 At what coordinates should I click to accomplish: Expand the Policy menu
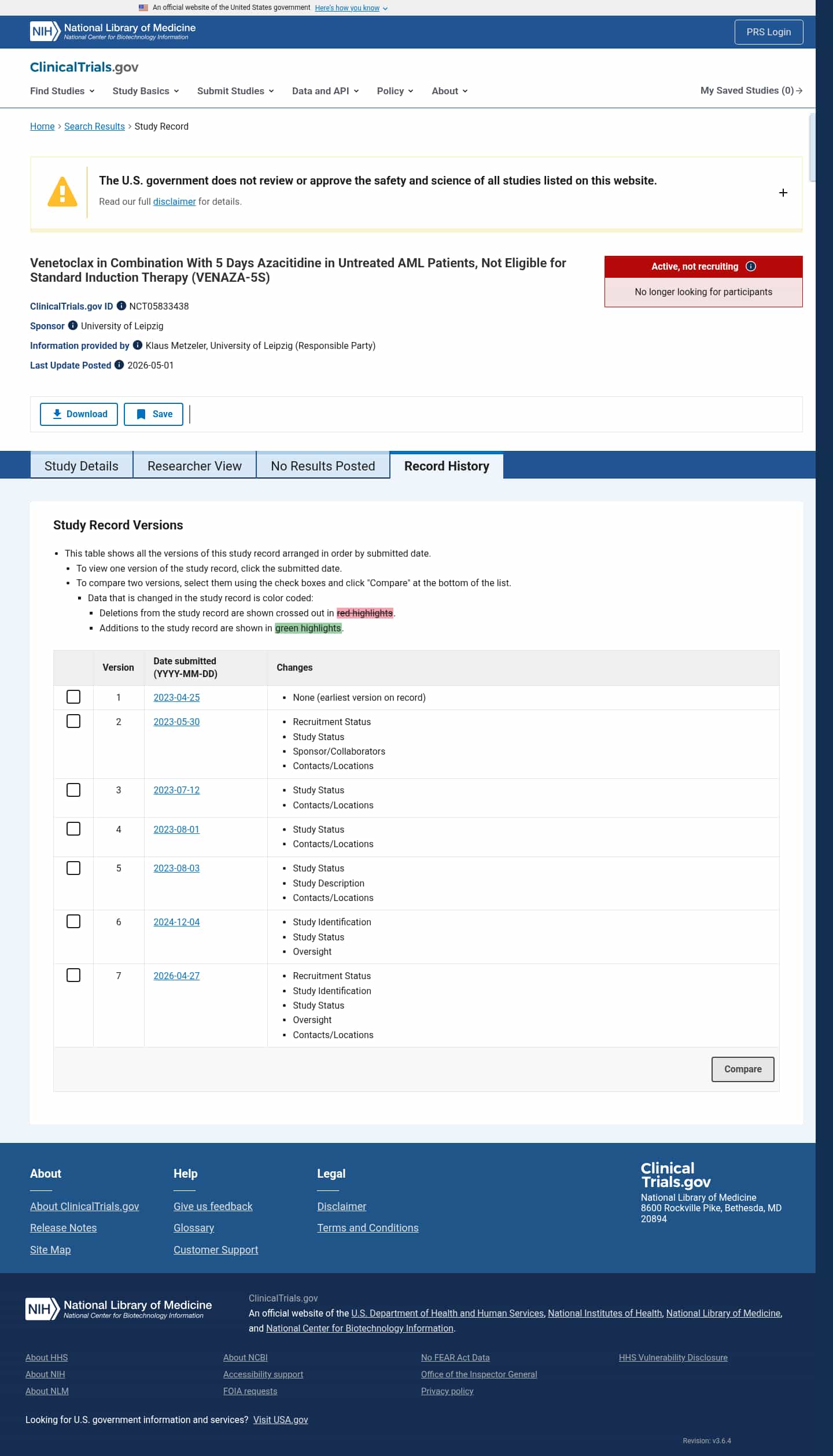point(395,91)
